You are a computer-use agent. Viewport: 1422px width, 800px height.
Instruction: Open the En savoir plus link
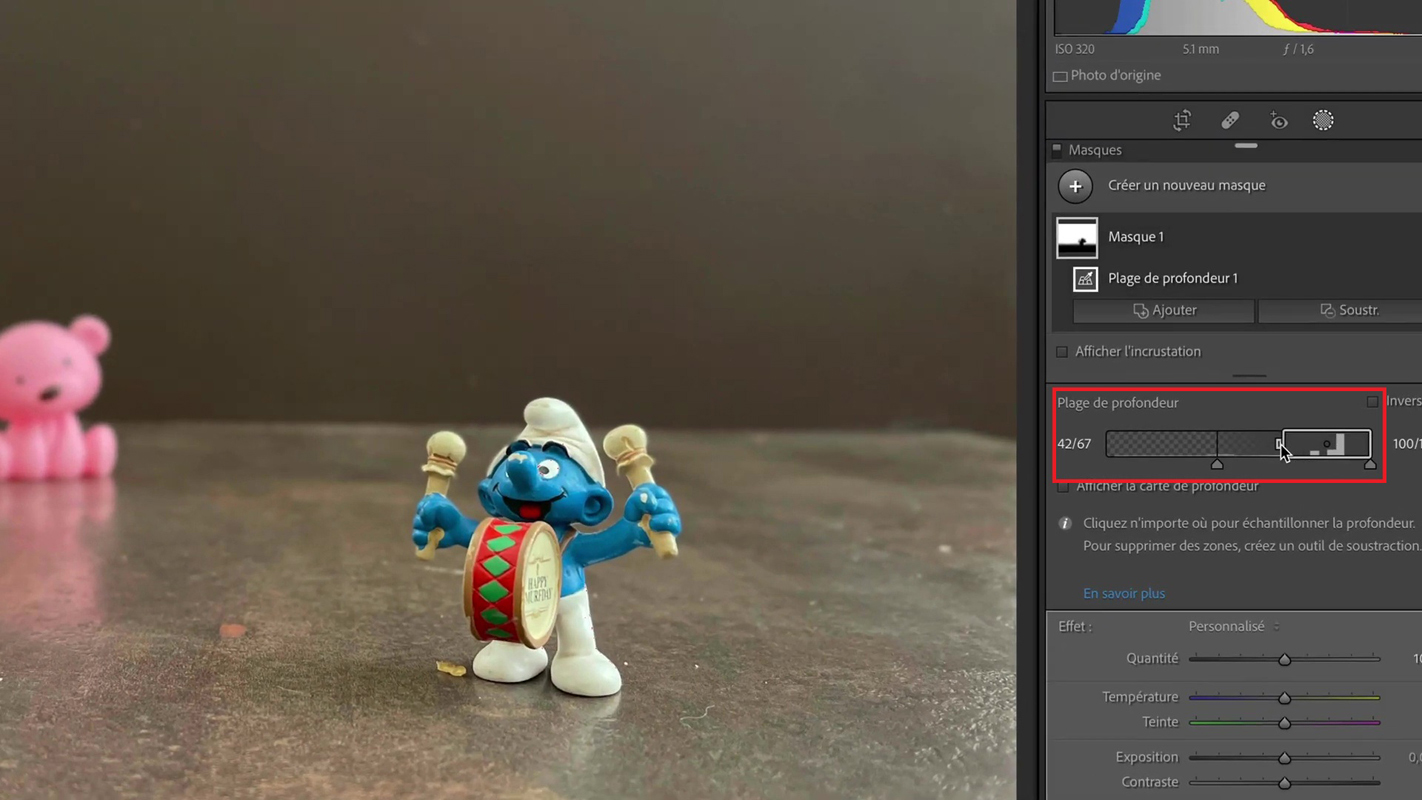tap(1123, 594)
